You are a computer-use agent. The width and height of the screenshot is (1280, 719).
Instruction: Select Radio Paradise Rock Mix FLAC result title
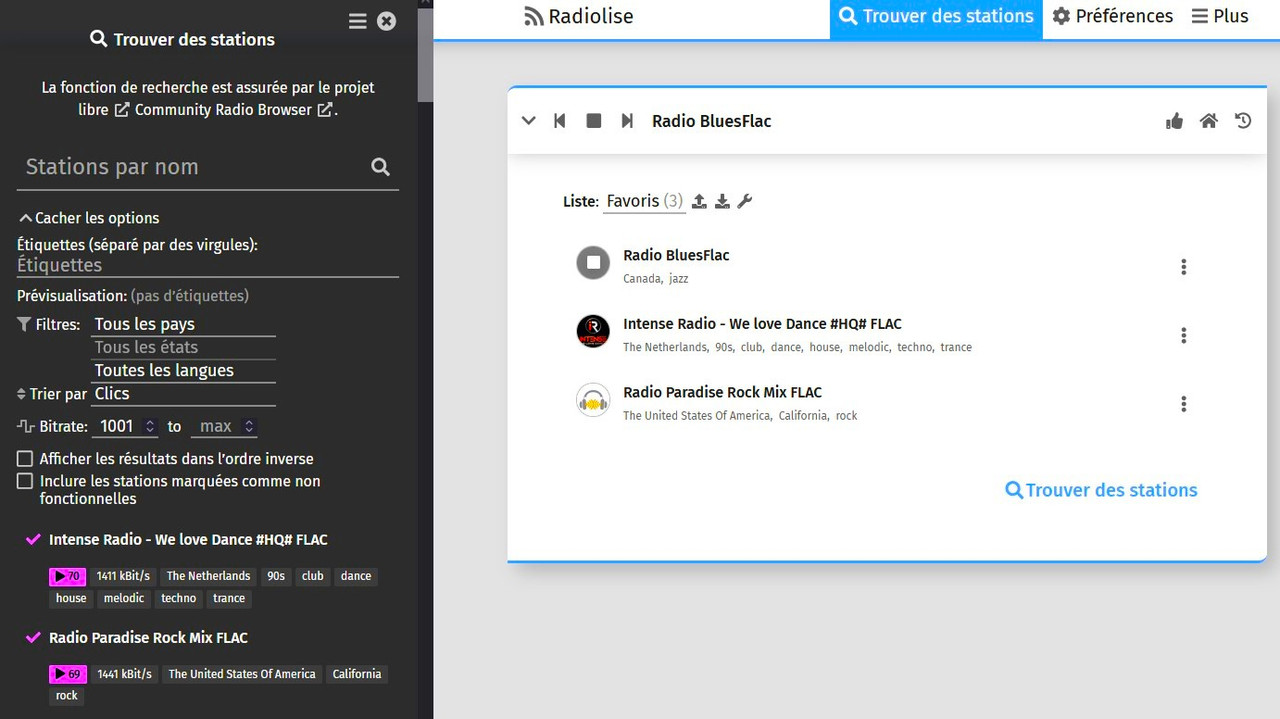[148, 638]
